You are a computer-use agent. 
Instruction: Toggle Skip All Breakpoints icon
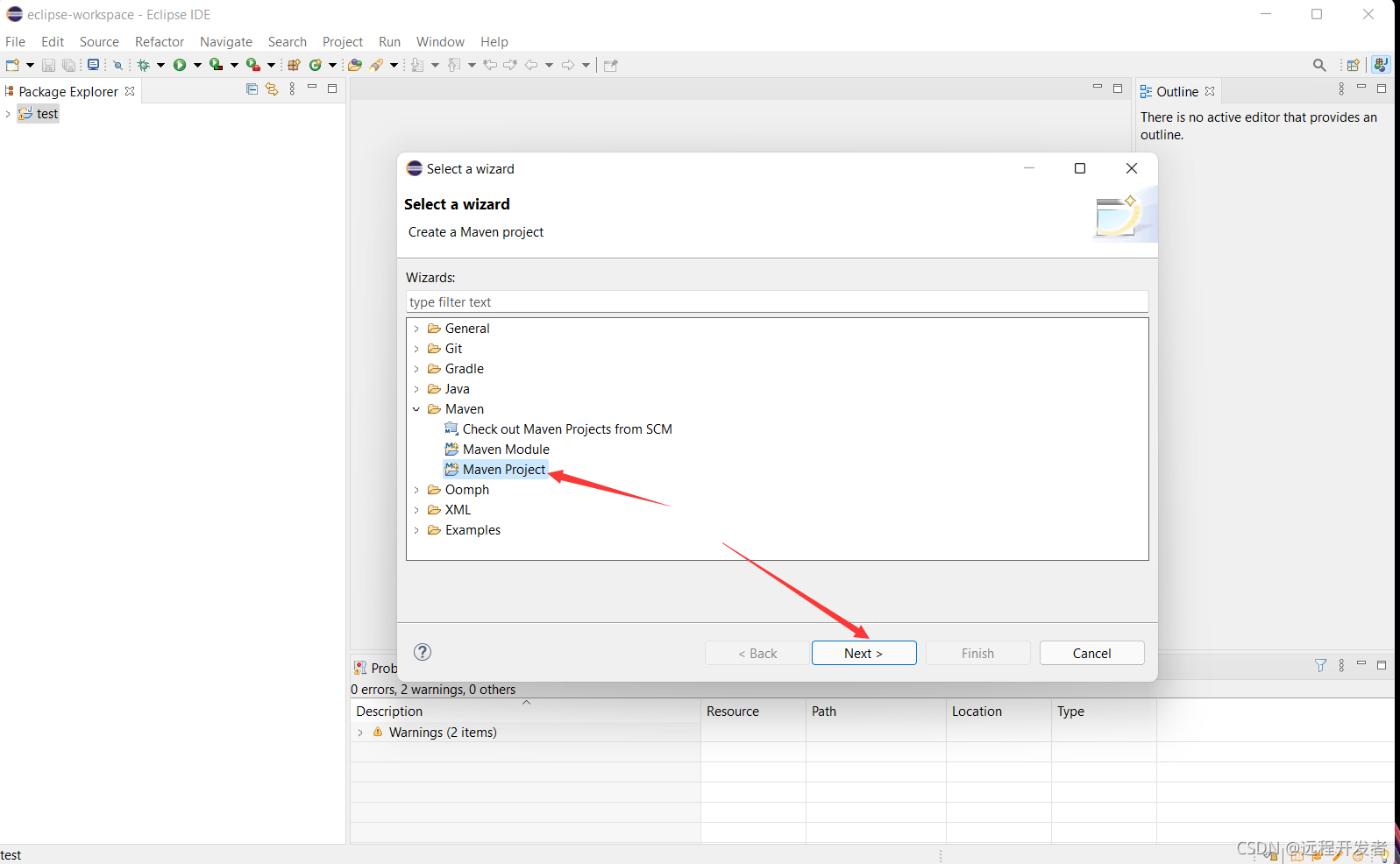pyautogui.click(x=117, y=65)
